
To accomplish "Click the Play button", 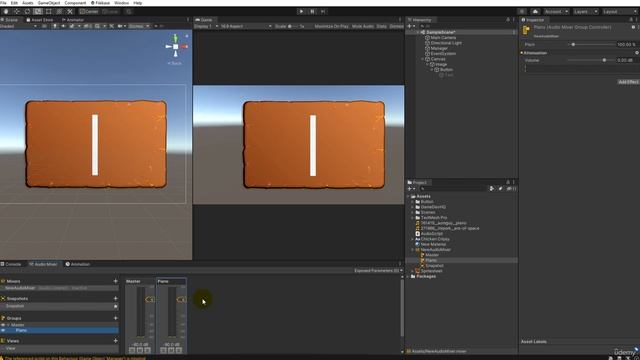I will pos(301,11).
